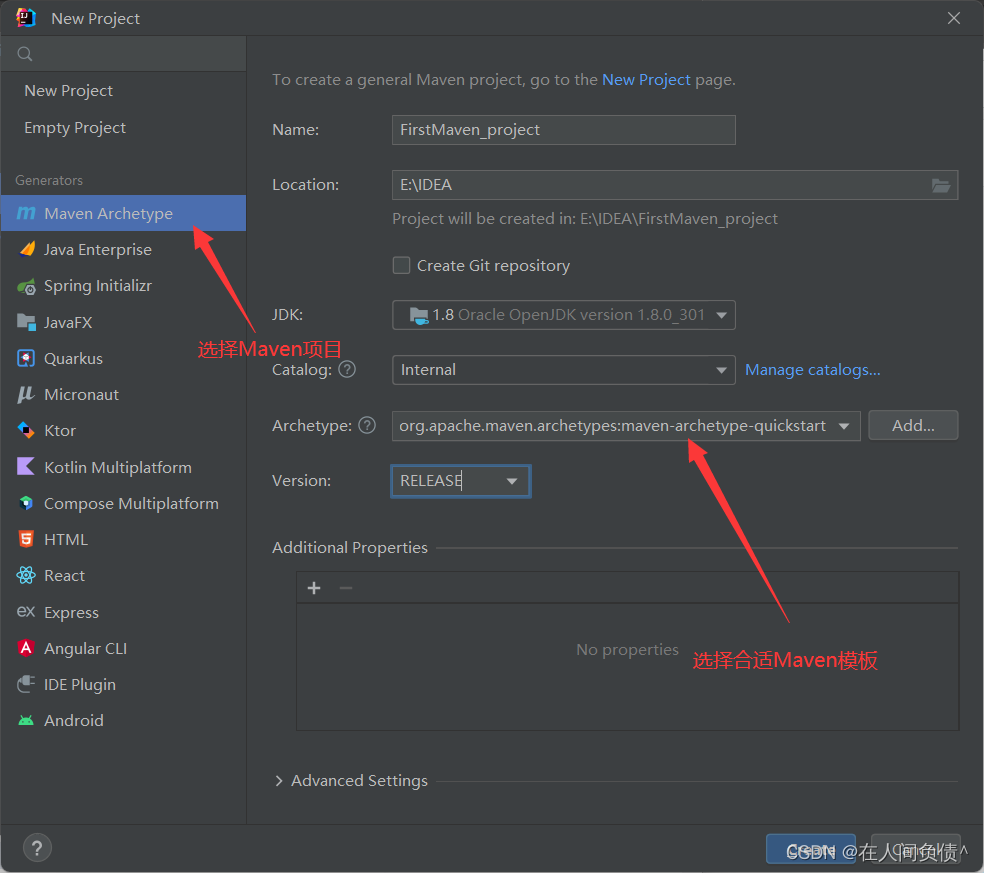This screenshot has width=984, height=873.
Task: Select the Ktor generator label
Action: pos(60,431)
